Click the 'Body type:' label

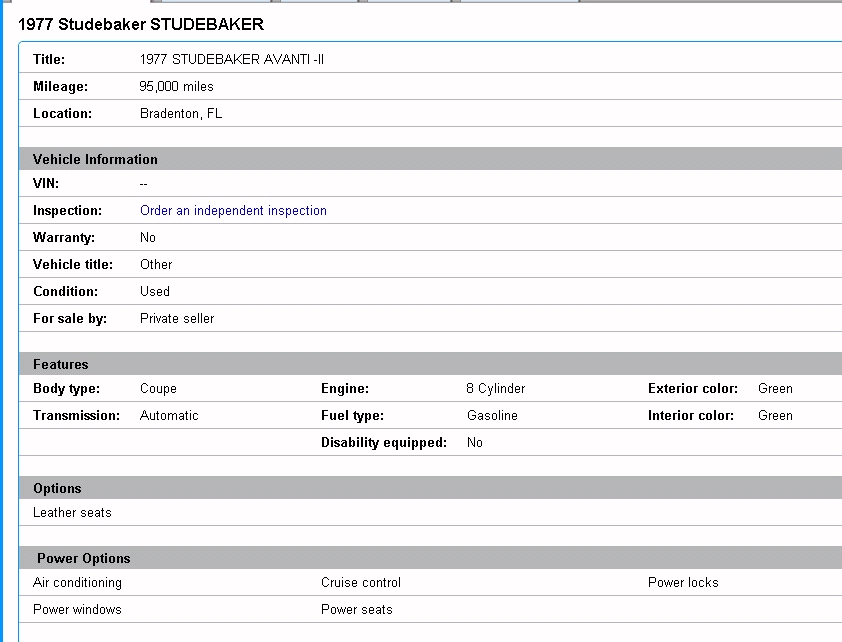pyautogui.click(x=67, y=388)
